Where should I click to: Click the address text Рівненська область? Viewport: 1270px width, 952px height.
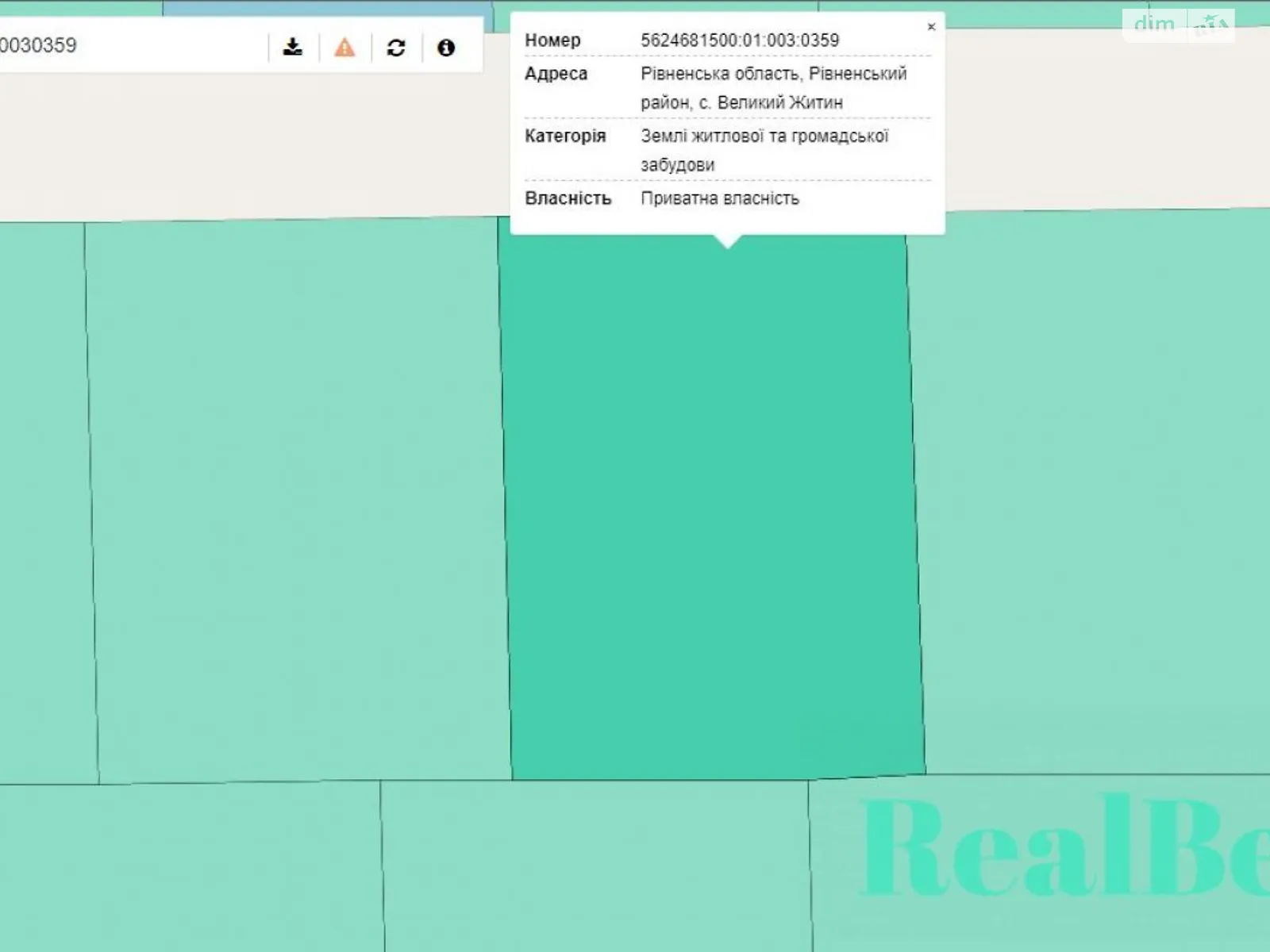click(x=720, y=74)
